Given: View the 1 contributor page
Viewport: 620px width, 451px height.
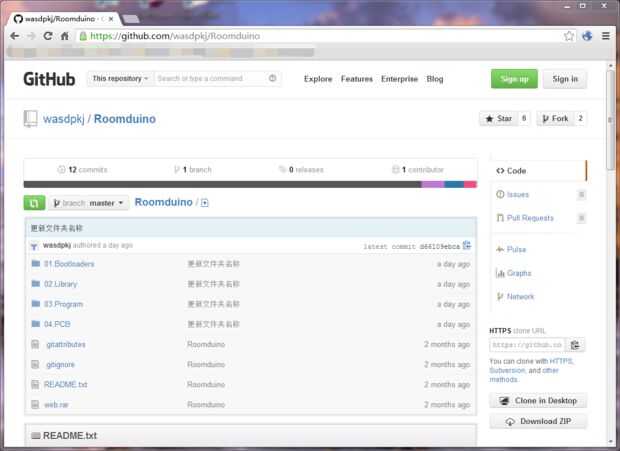Looking at the screenshot, I should click(418, 170).
